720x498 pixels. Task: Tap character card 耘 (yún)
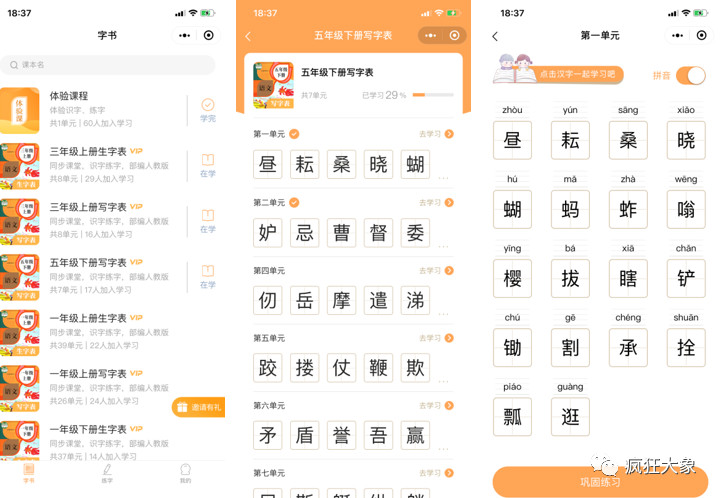click(570, 140)
